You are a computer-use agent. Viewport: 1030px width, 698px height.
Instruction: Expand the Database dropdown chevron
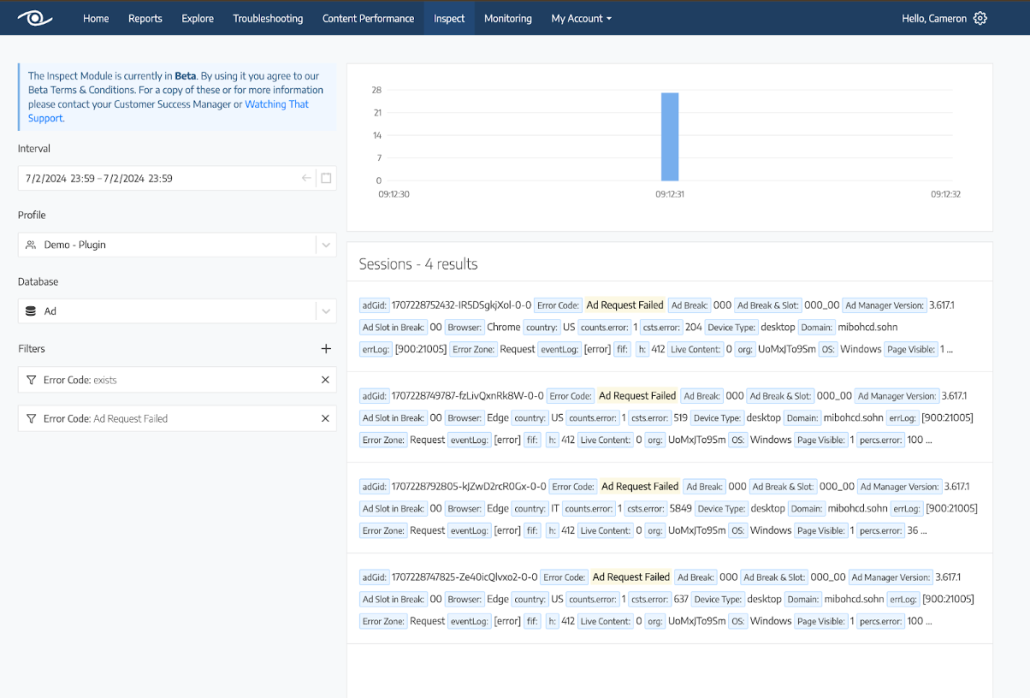tap(326, 311)
